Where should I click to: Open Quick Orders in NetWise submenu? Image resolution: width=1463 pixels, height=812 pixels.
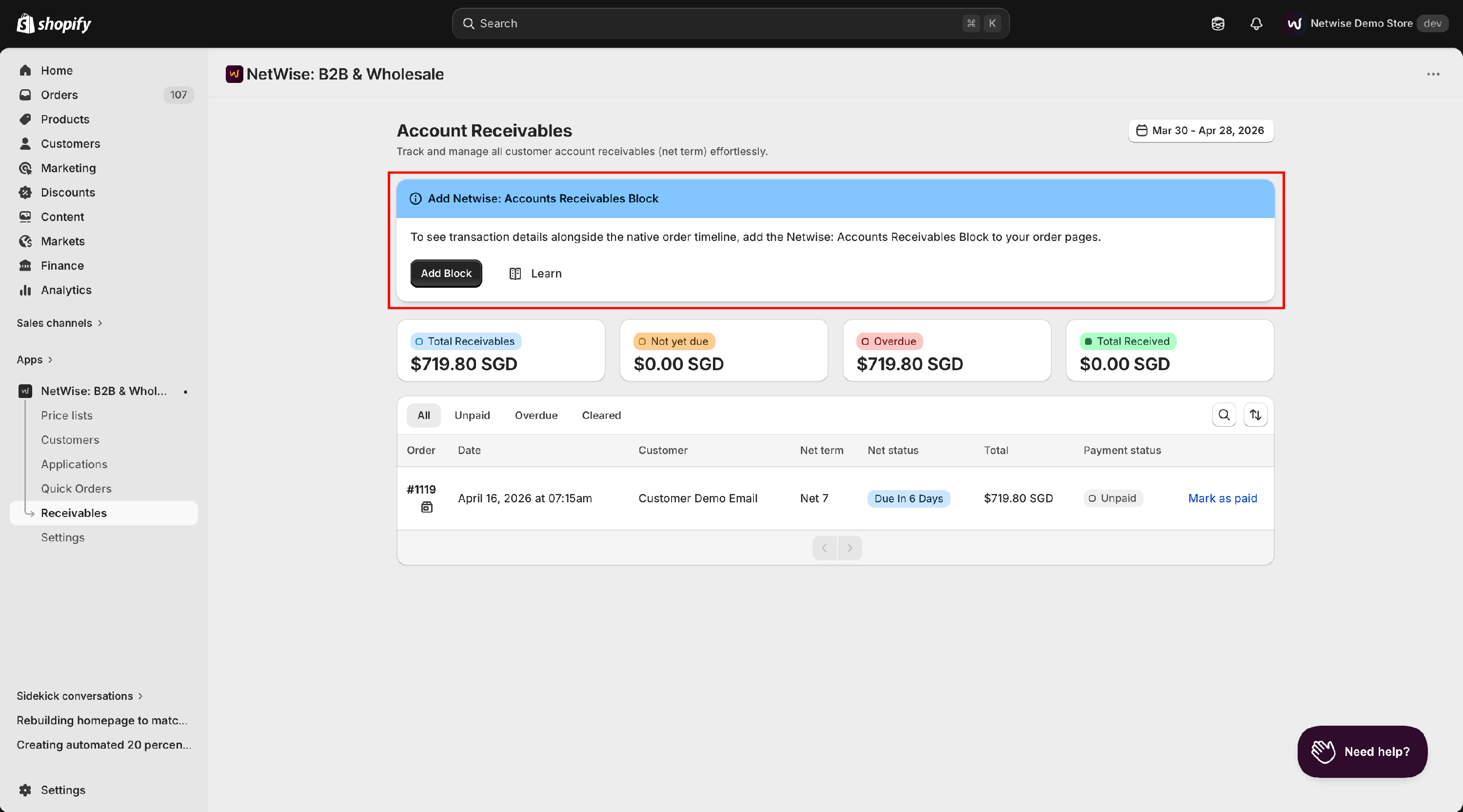(76, 488)
